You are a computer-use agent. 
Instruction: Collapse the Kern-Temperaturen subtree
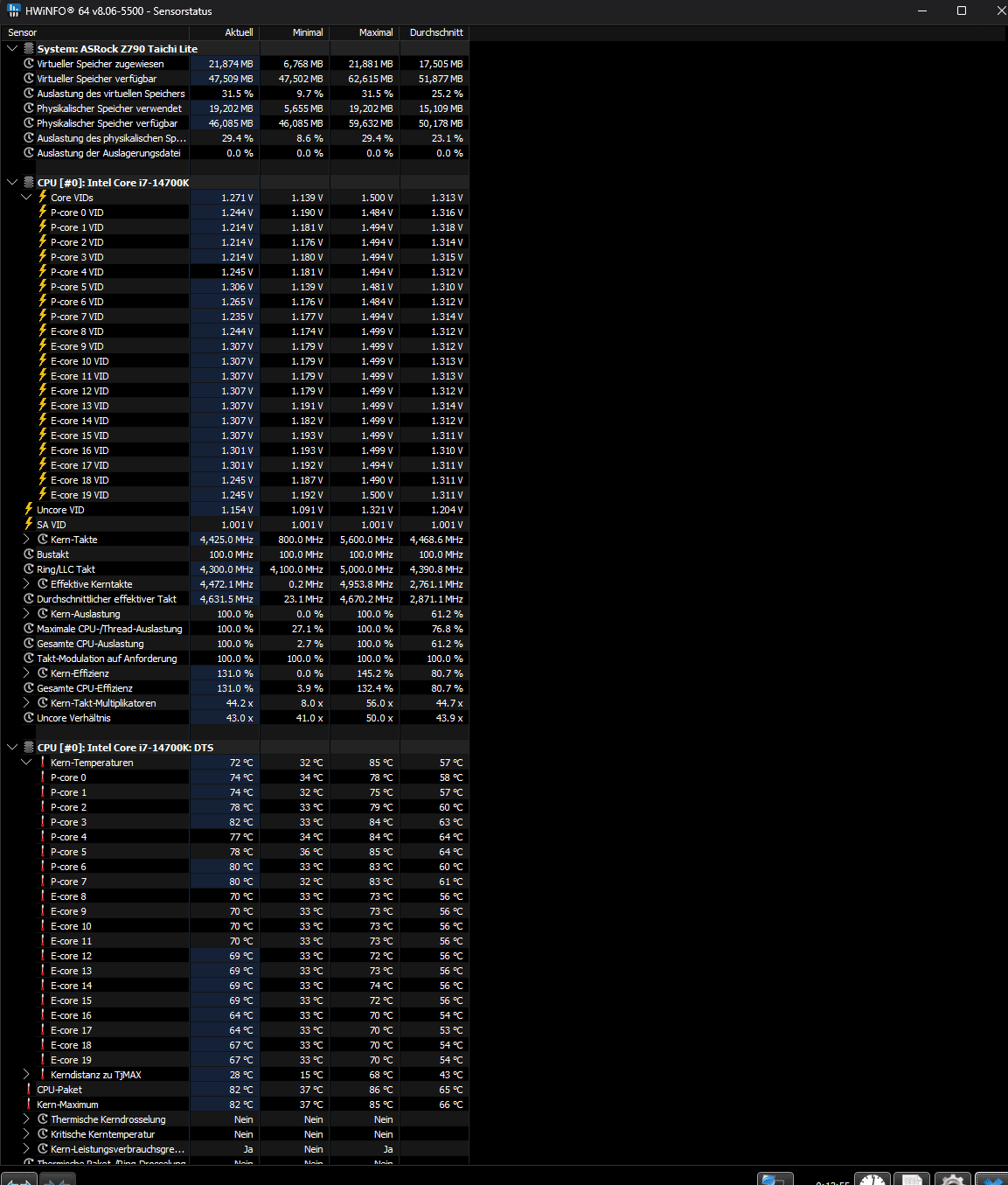click(x=26, y=763)
